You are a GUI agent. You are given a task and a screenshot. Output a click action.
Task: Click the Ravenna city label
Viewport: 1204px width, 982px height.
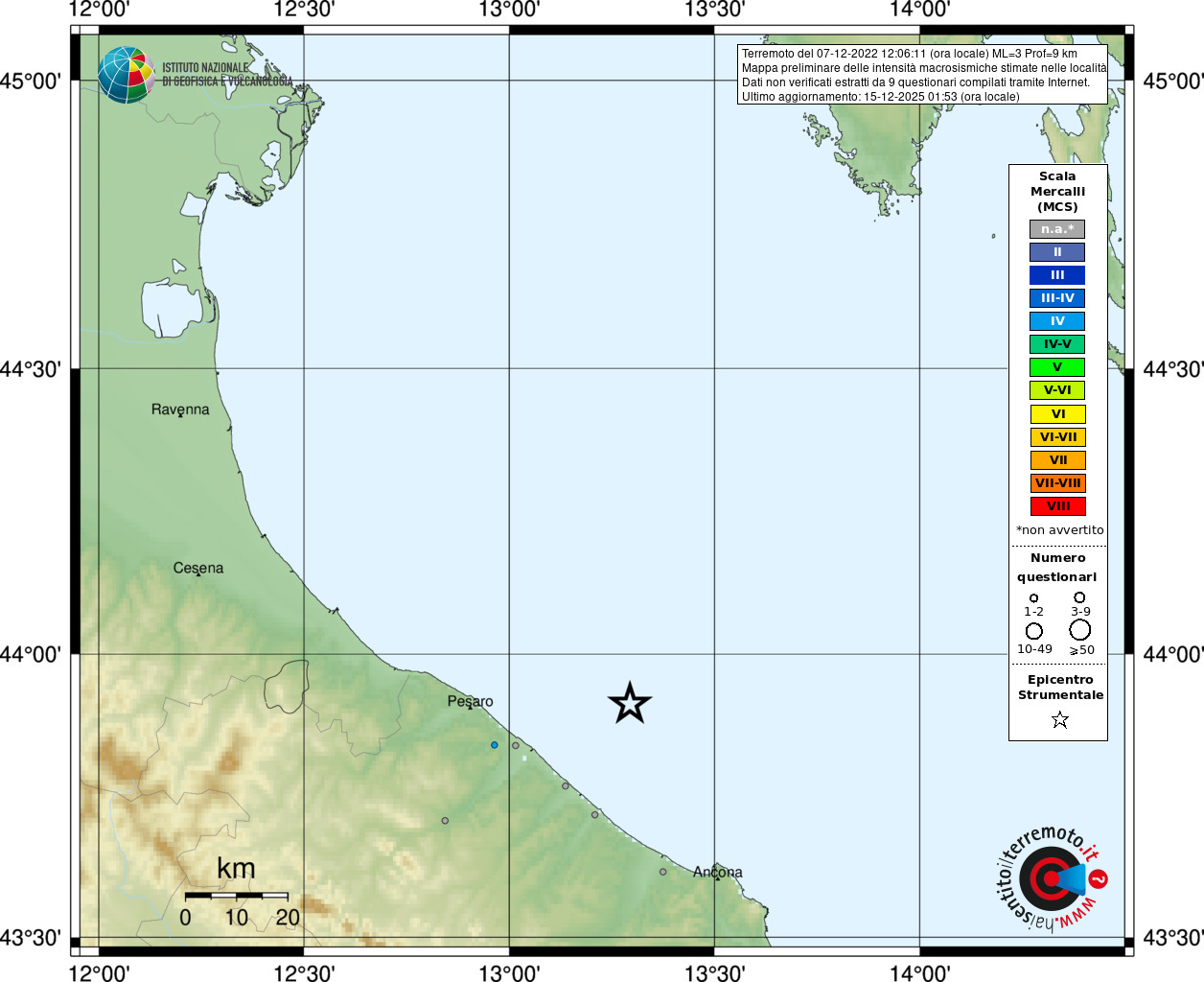(x=180, y=409)
